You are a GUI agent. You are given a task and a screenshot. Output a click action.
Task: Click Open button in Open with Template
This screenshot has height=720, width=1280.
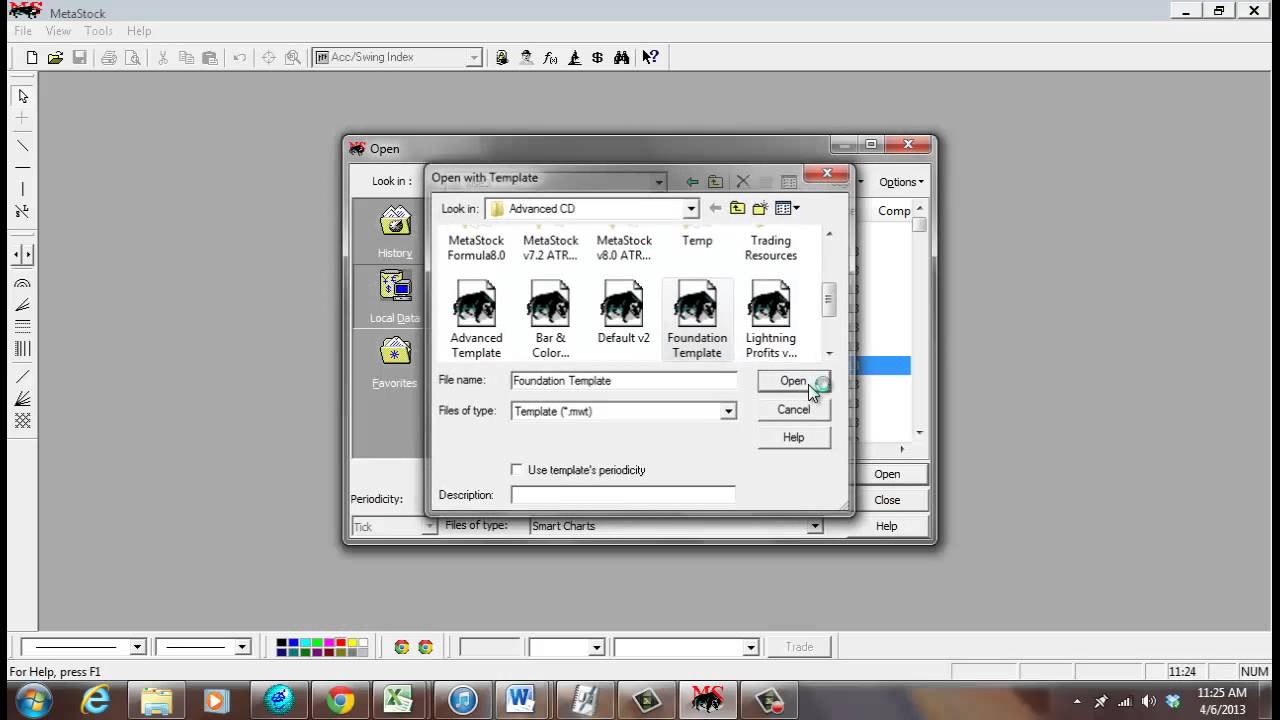793,381
